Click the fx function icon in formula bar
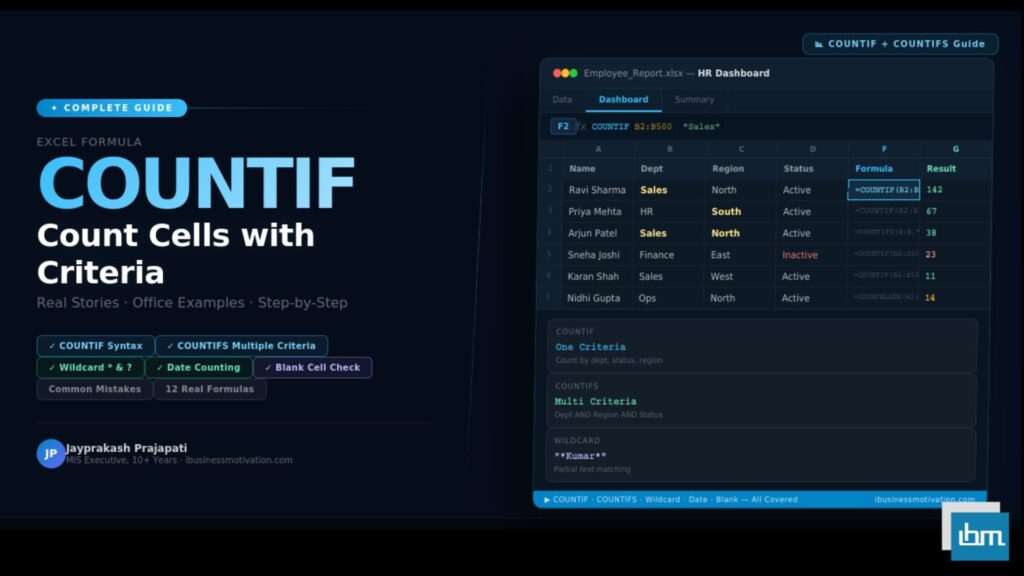Screen dimensions: 1024x576 pos(581,127)
